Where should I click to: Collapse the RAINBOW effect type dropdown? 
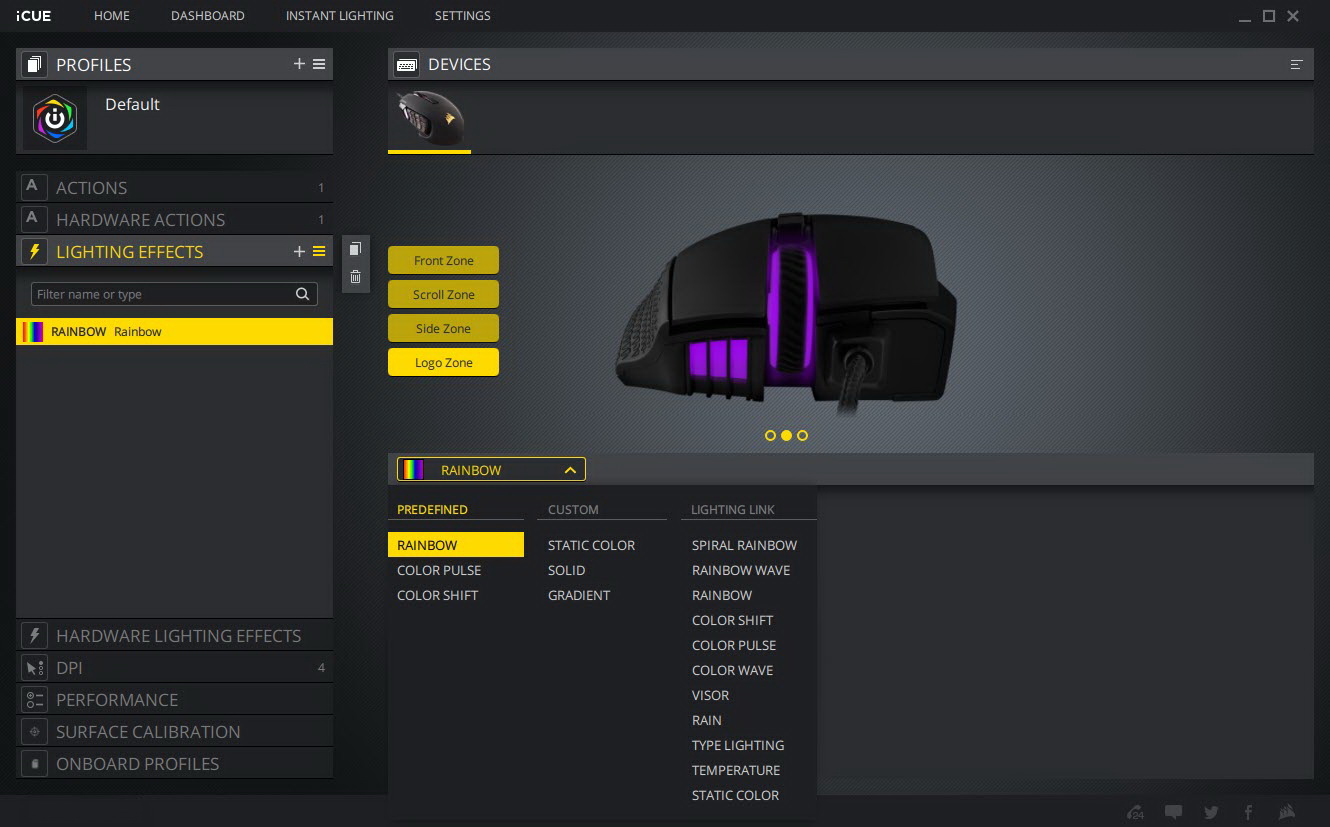click(491, 469)
